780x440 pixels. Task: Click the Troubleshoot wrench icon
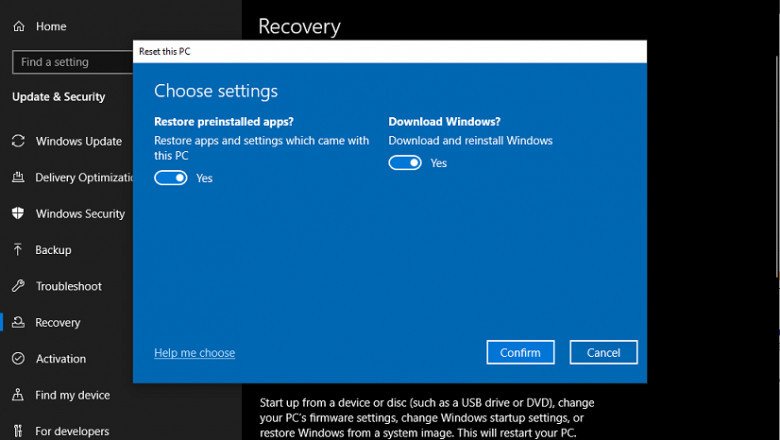pos(18,286)
